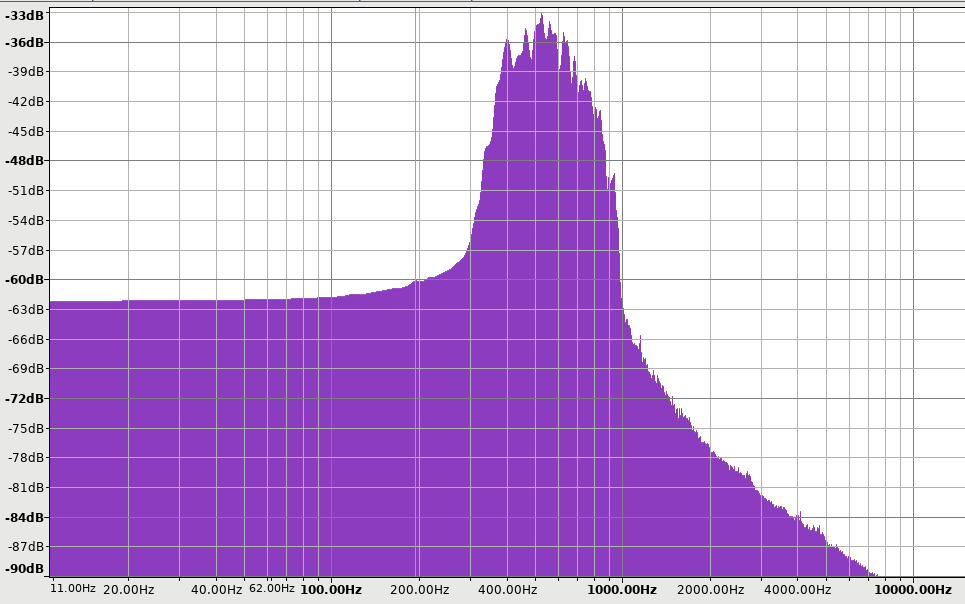Select the -72dB level label
The image size is (965, 604).
click(24, 398)
